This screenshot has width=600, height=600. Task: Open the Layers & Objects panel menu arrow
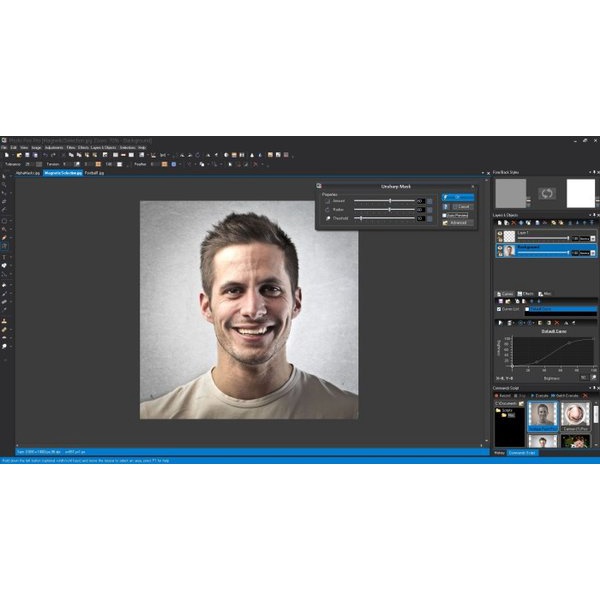(590, 215)
